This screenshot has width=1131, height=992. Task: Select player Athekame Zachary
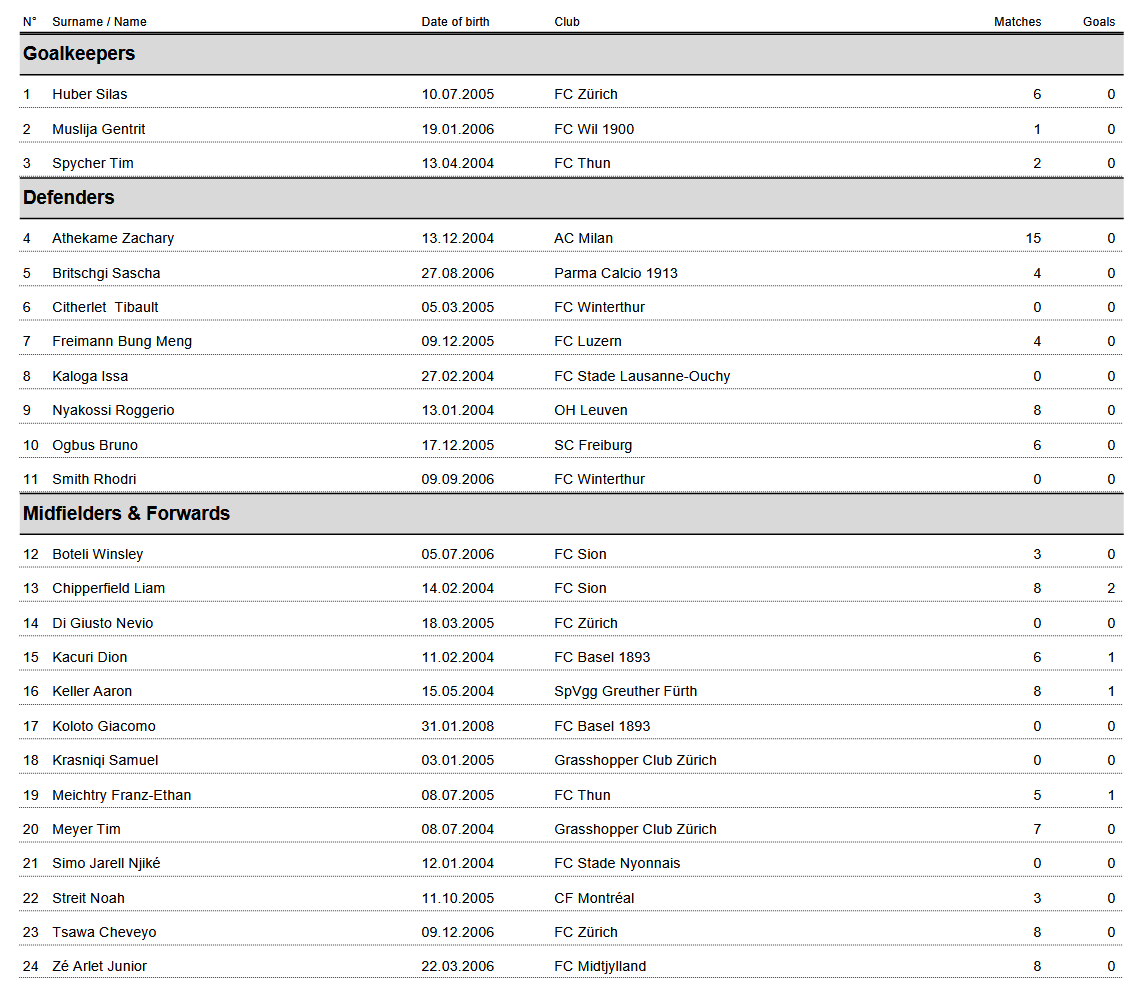click(x=113, y=239)
